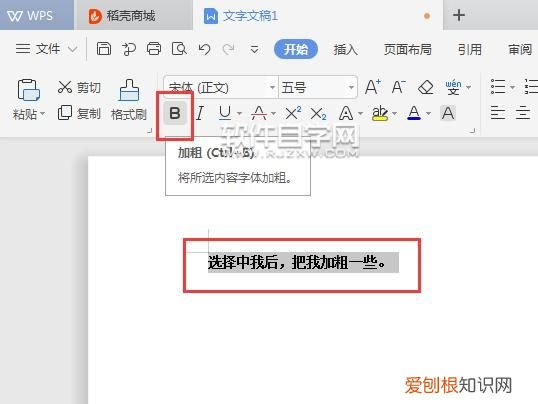Viewport: 538px width, 404px height.
Task: Click 剪切 cut button
Action: [79, 87]
